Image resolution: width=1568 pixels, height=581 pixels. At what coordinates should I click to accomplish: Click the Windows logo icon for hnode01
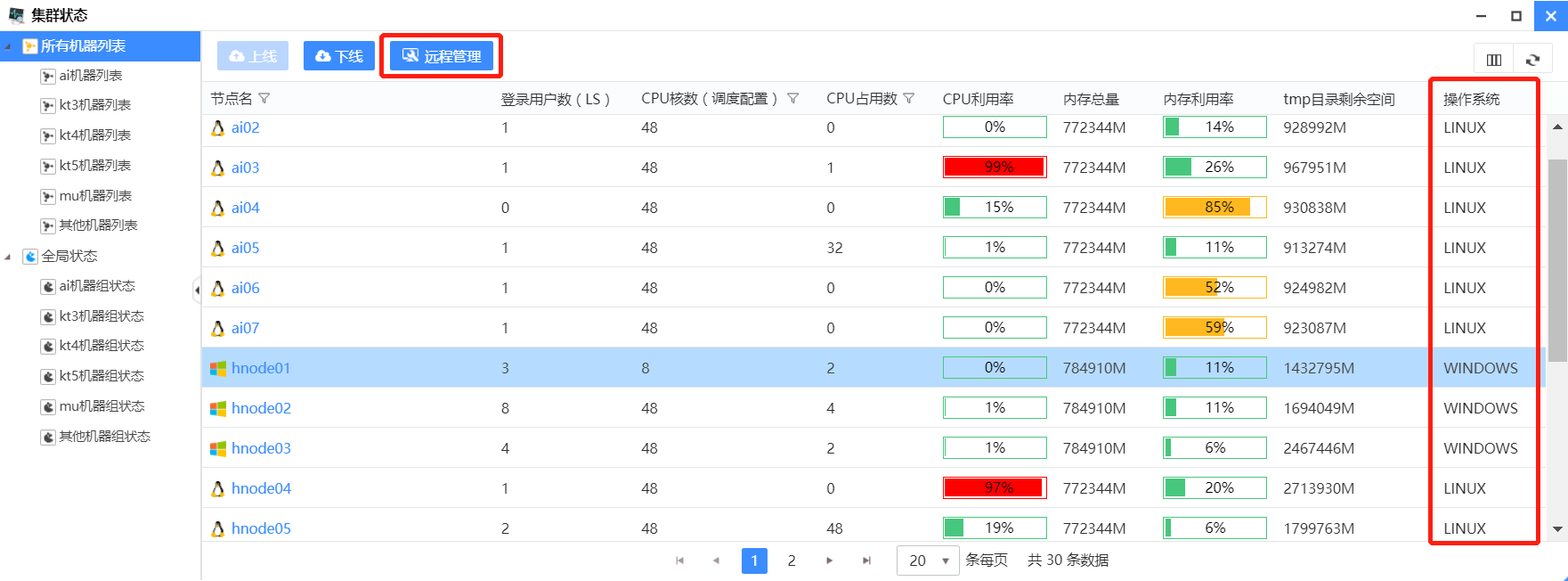point(217,368)
